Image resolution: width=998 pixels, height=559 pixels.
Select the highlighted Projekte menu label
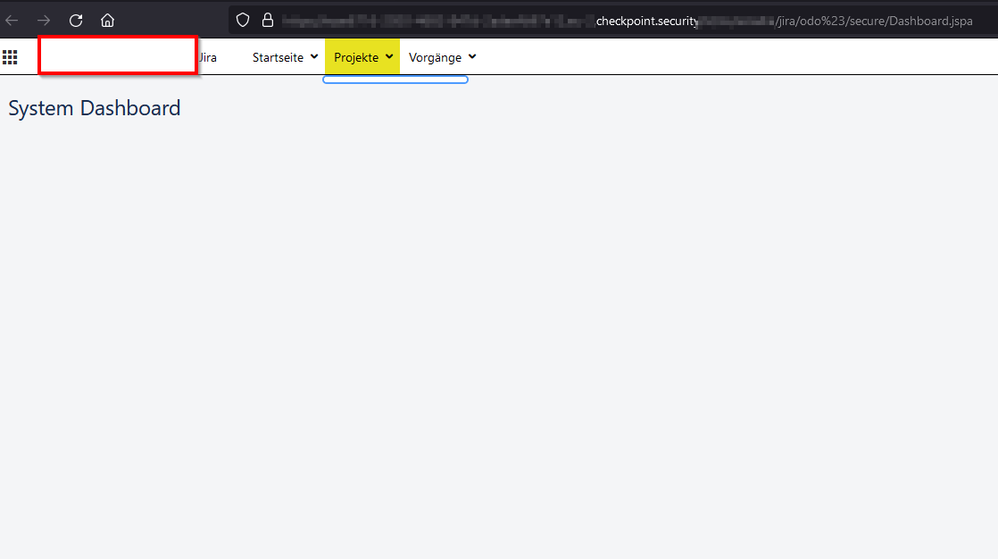[x=356, y=58]
